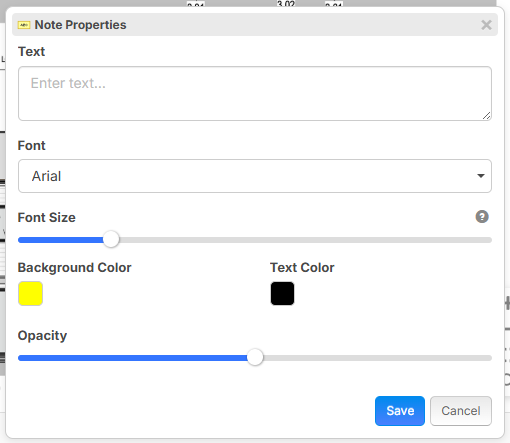Screen dimensions: 510x443
Task: Click the grey portion of the Opacity track
Action: click(378, 358)
